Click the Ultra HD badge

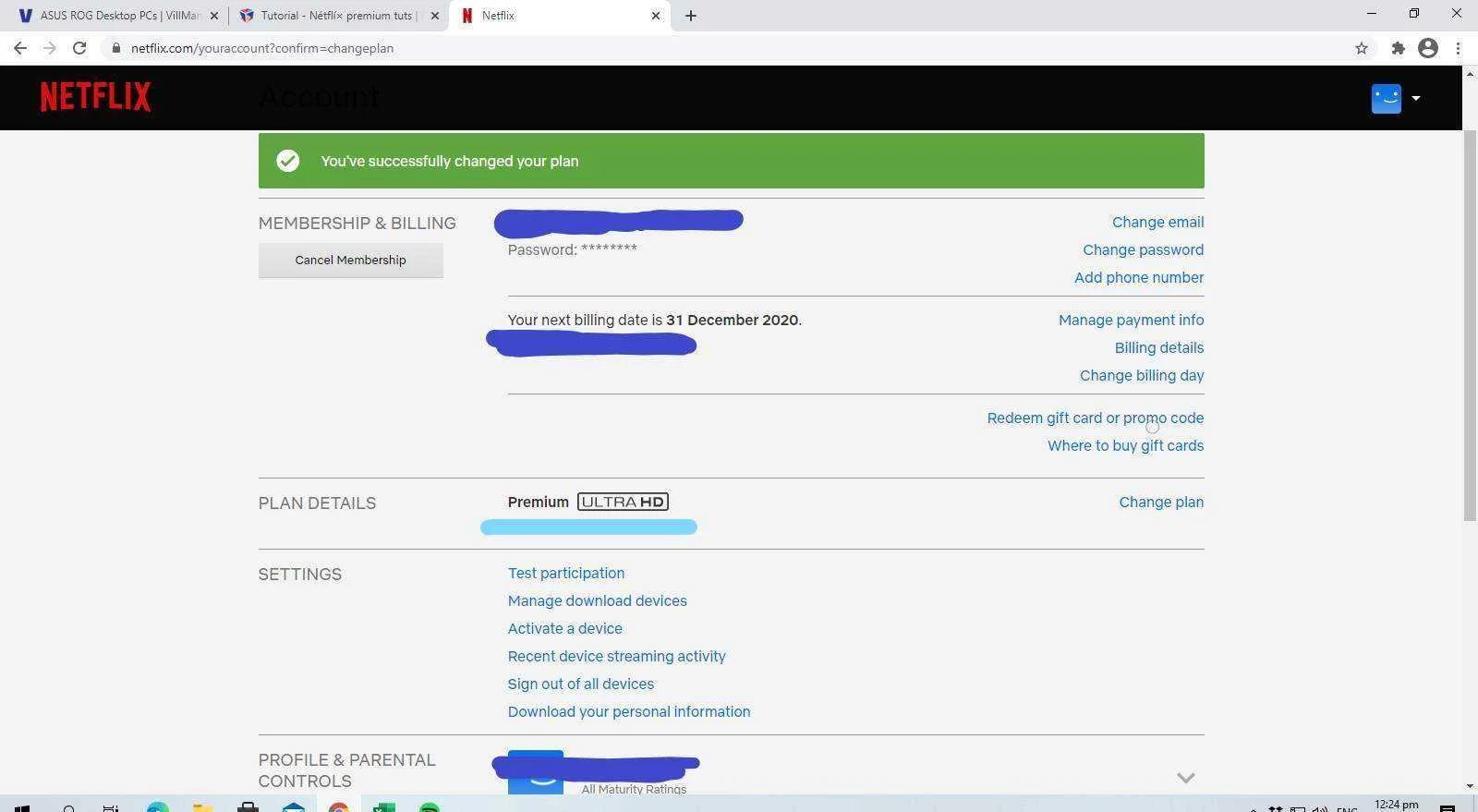(x=623, y=502)
